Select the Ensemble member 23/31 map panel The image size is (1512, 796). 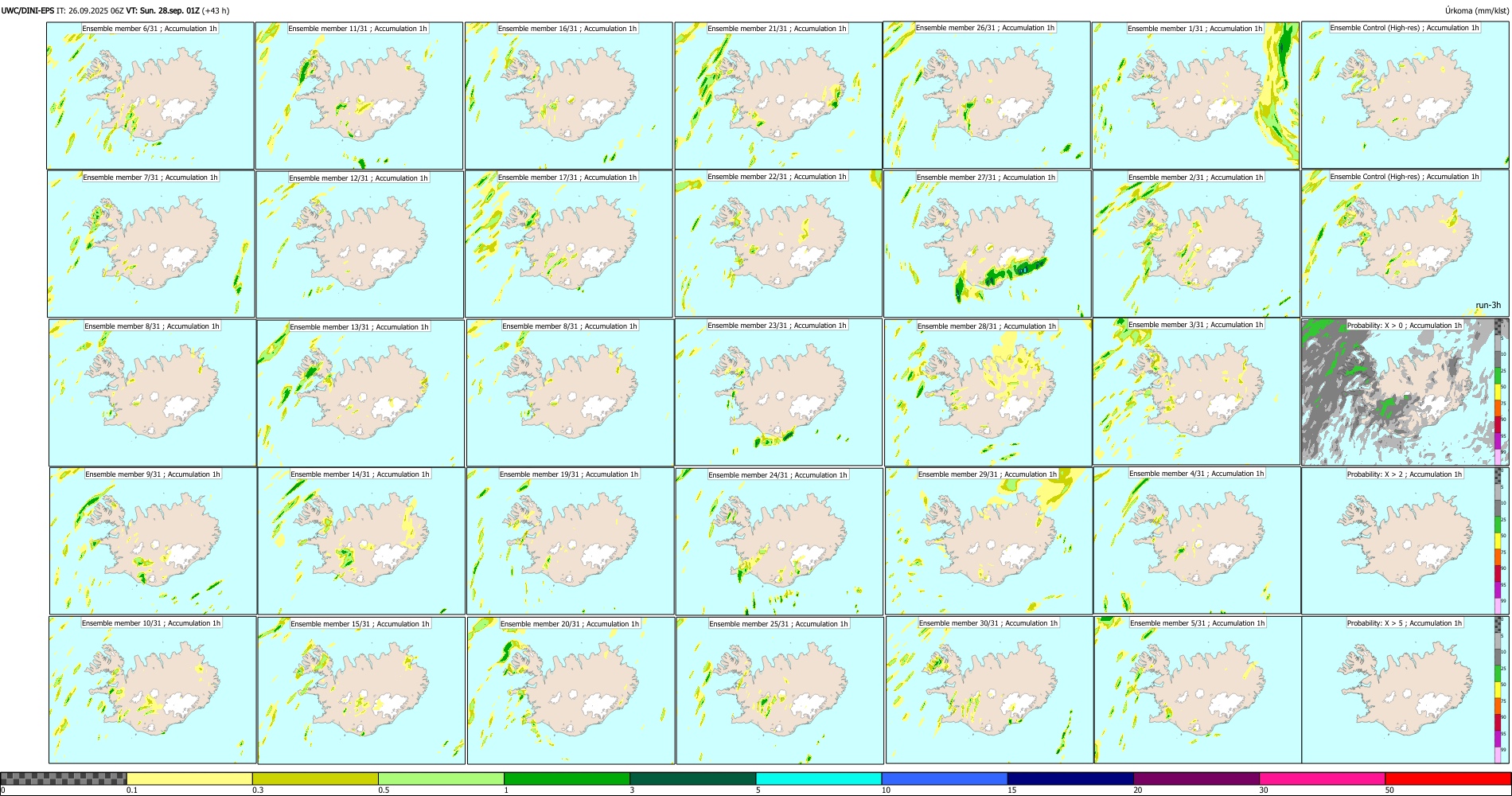coord(779,392)
